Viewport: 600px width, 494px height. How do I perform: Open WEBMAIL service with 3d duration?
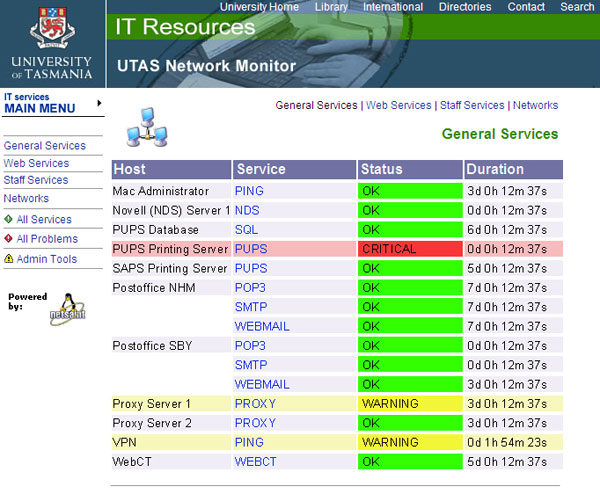coord(262,384)
